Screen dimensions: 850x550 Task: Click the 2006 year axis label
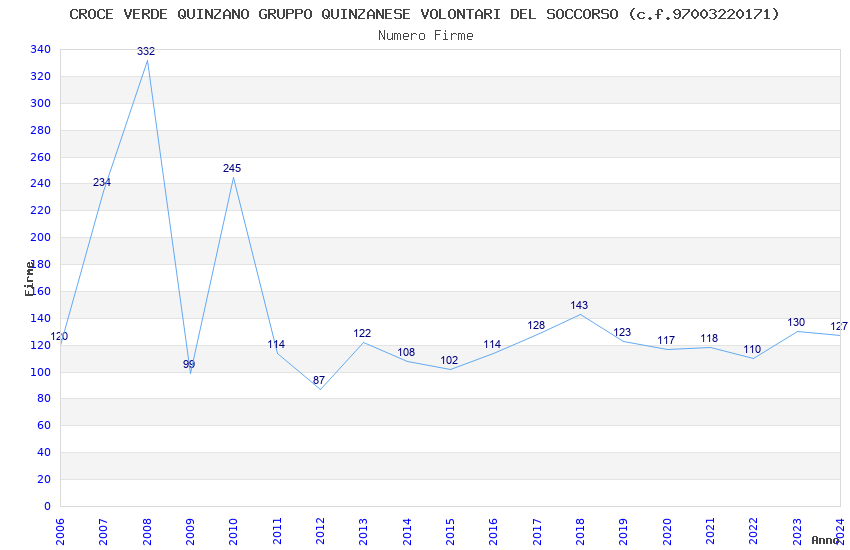pyautogui.click(x=60, y=531)
